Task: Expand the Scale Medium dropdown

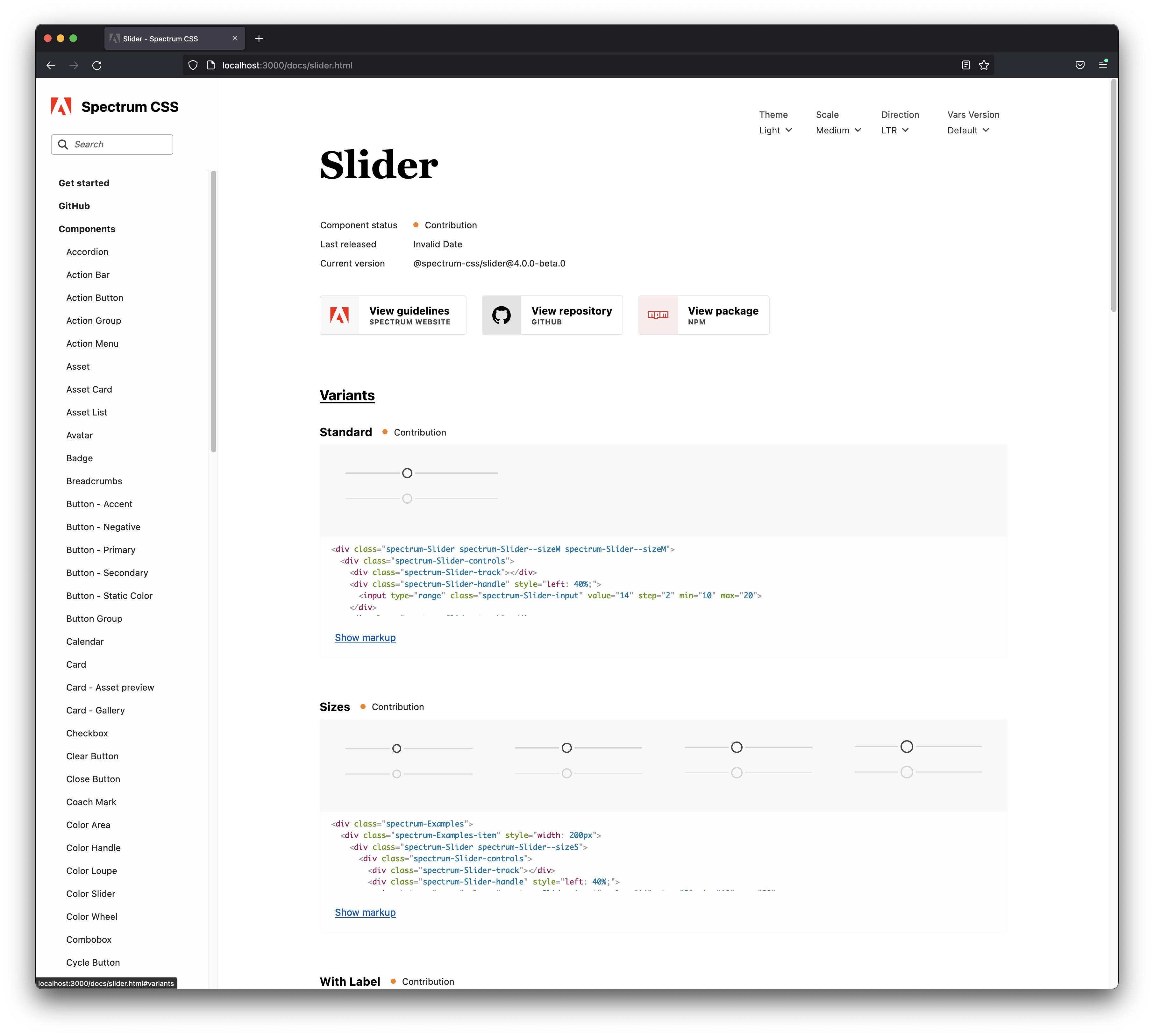Action: 838,130
